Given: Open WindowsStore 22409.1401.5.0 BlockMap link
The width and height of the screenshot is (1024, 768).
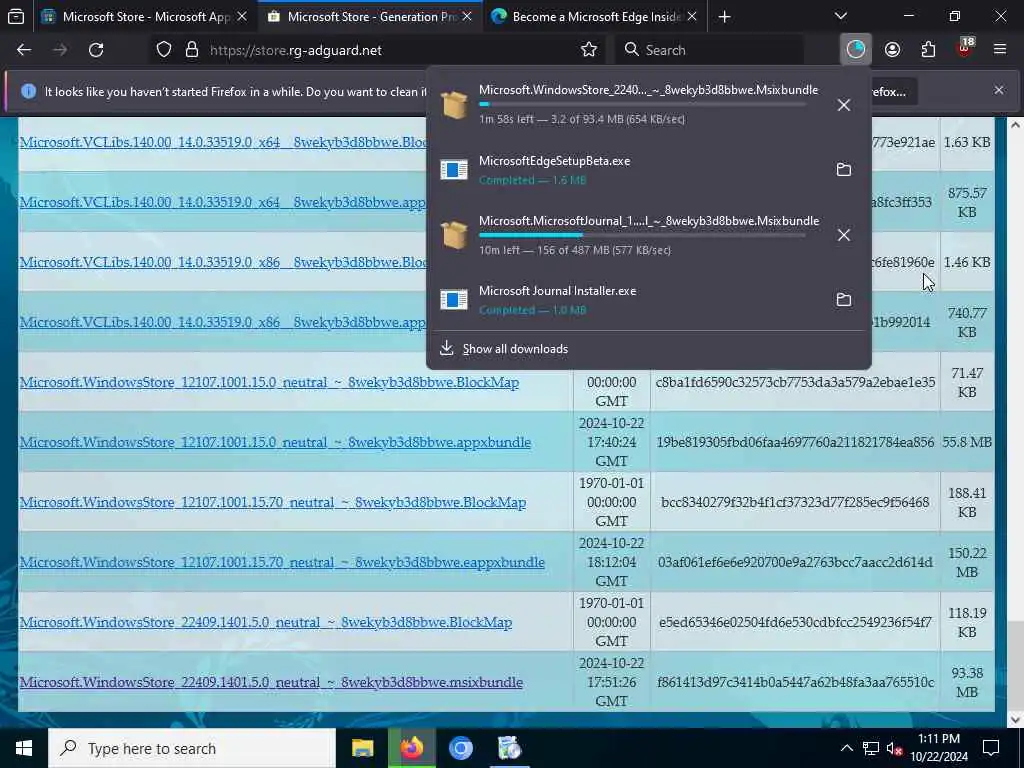Looking at the screenshot, I should point(266,623).
